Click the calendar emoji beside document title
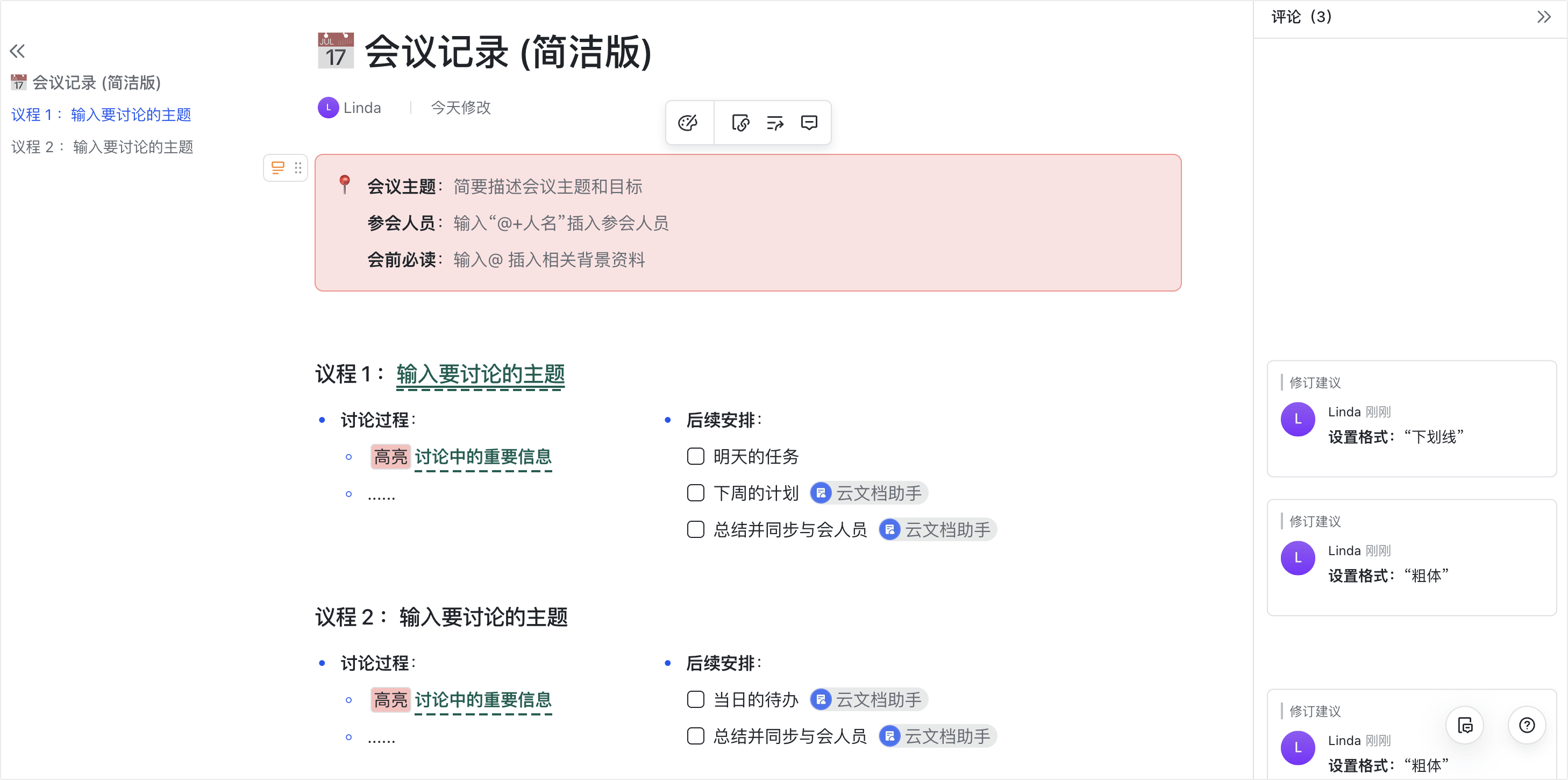 coord(336,51)
